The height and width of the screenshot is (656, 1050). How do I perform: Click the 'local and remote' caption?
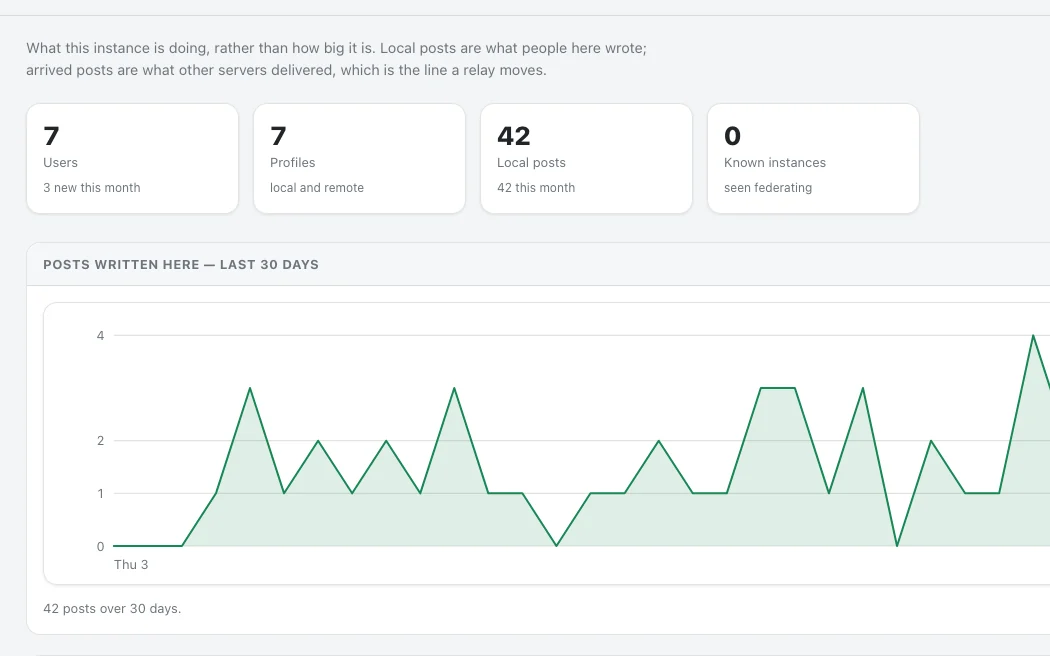tap(317, 188)
